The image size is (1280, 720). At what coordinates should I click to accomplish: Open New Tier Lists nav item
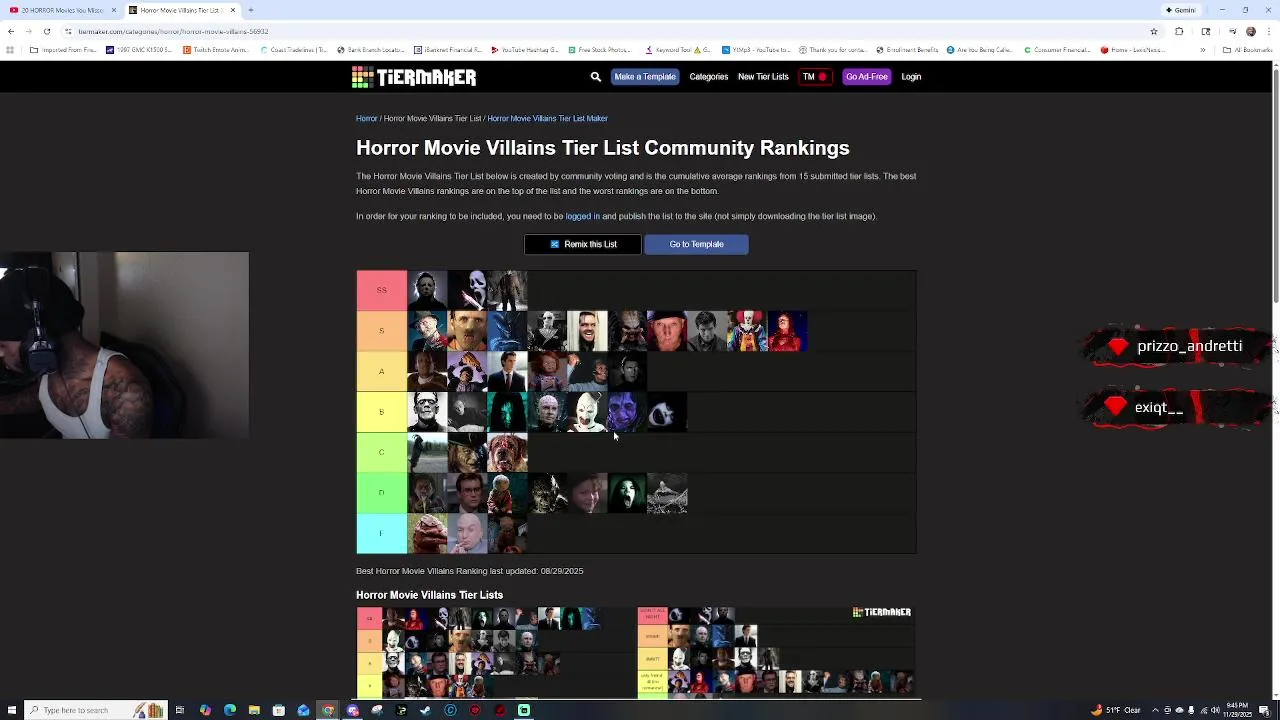click(x=763, y=77)
